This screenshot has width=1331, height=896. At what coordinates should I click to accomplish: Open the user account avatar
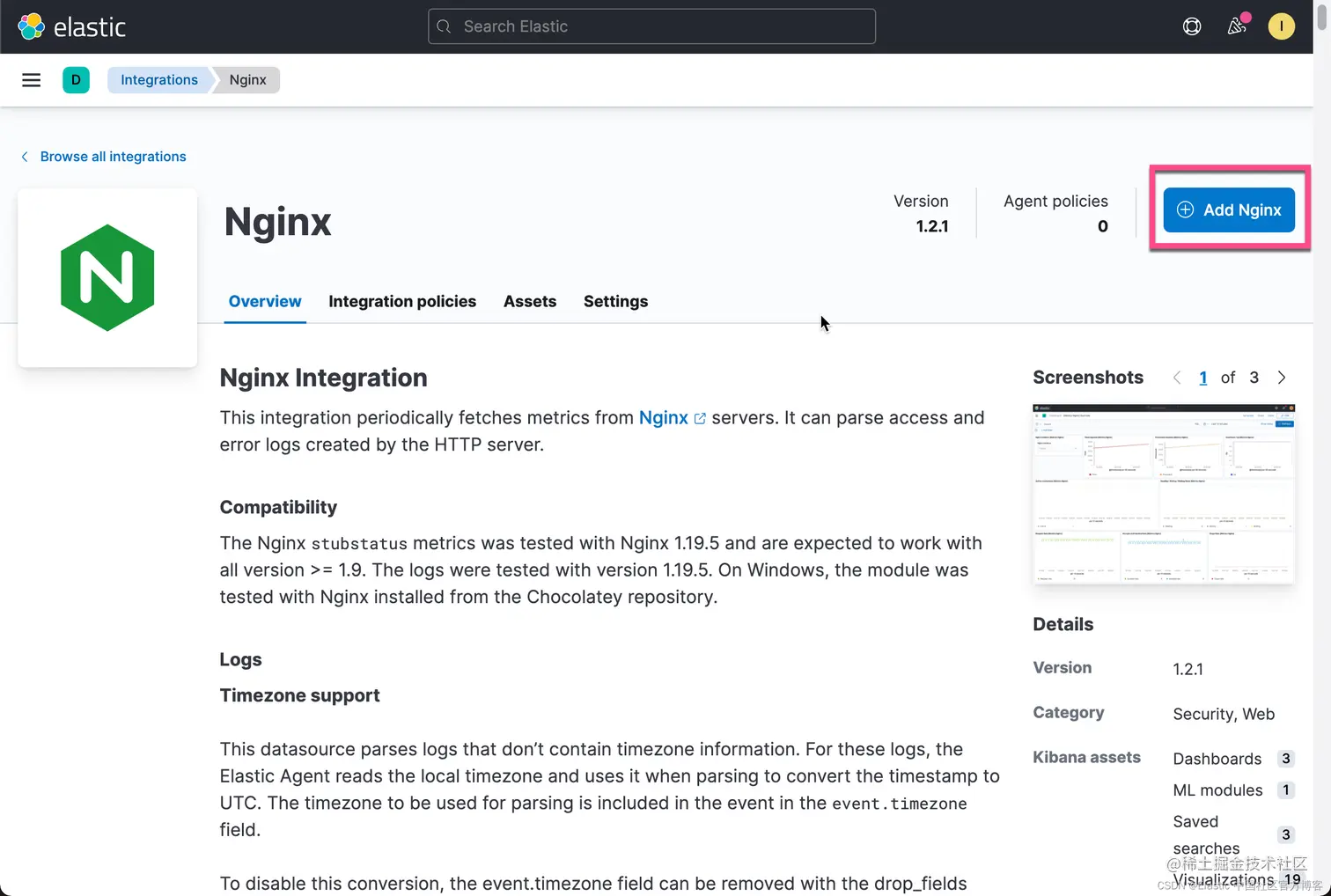point(1281,26)
